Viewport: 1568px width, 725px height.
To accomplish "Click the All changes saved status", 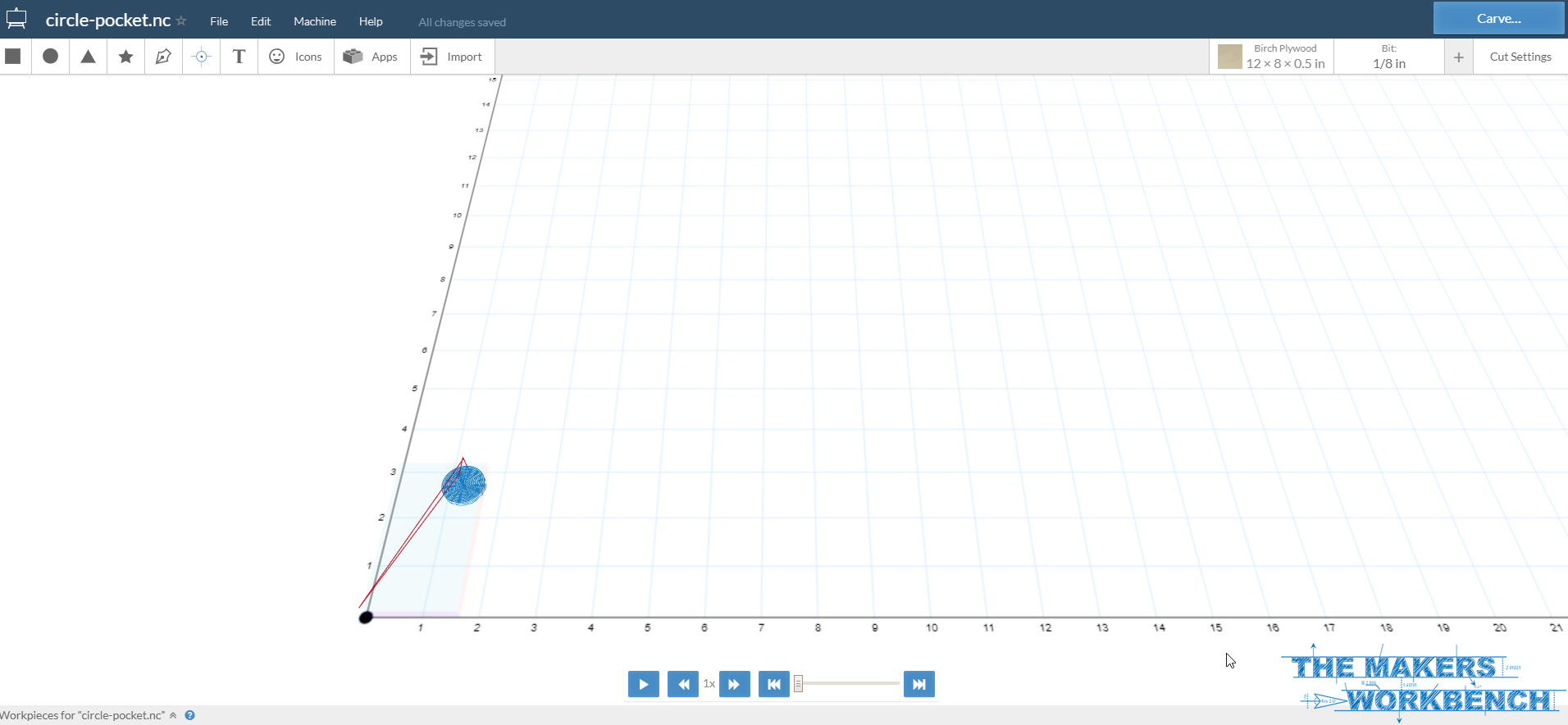I will point(462,22).
